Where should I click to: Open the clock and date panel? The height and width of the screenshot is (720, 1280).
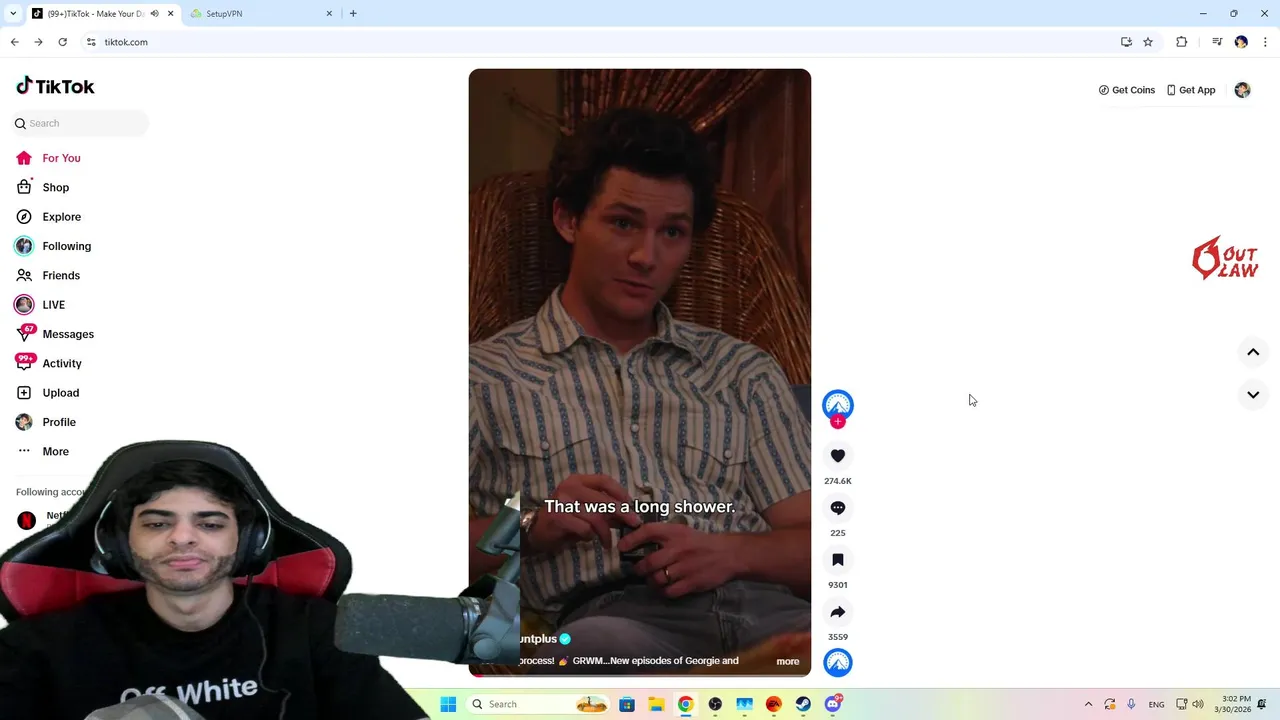click(x=1235, y=704)
